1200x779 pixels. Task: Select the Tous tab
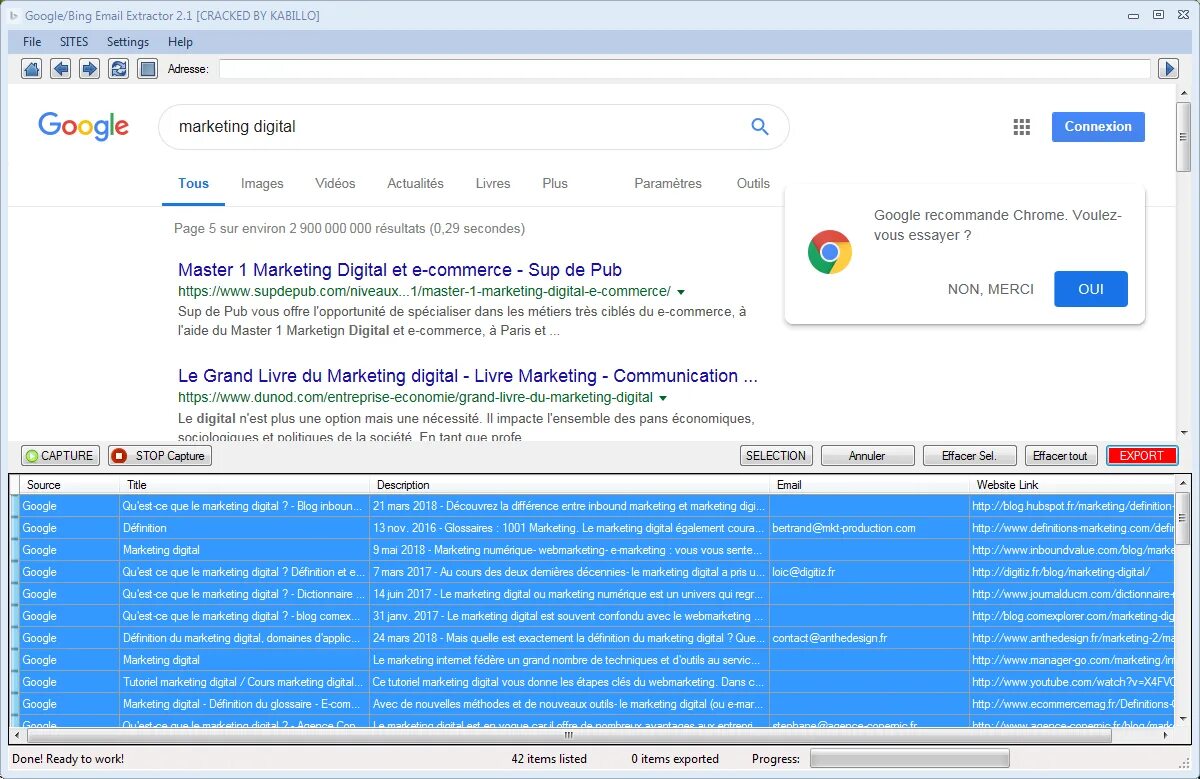[194, 183]
